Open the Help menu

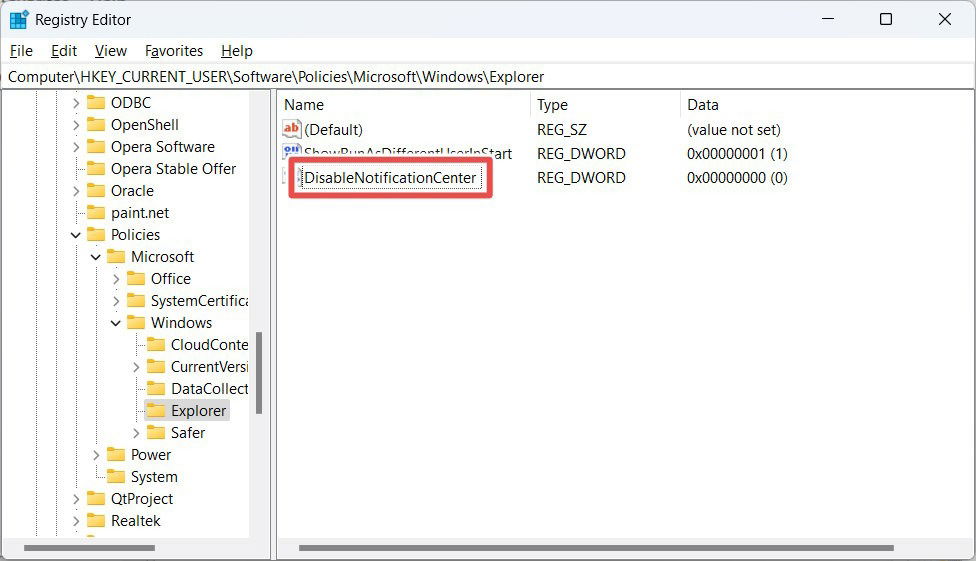237,51
